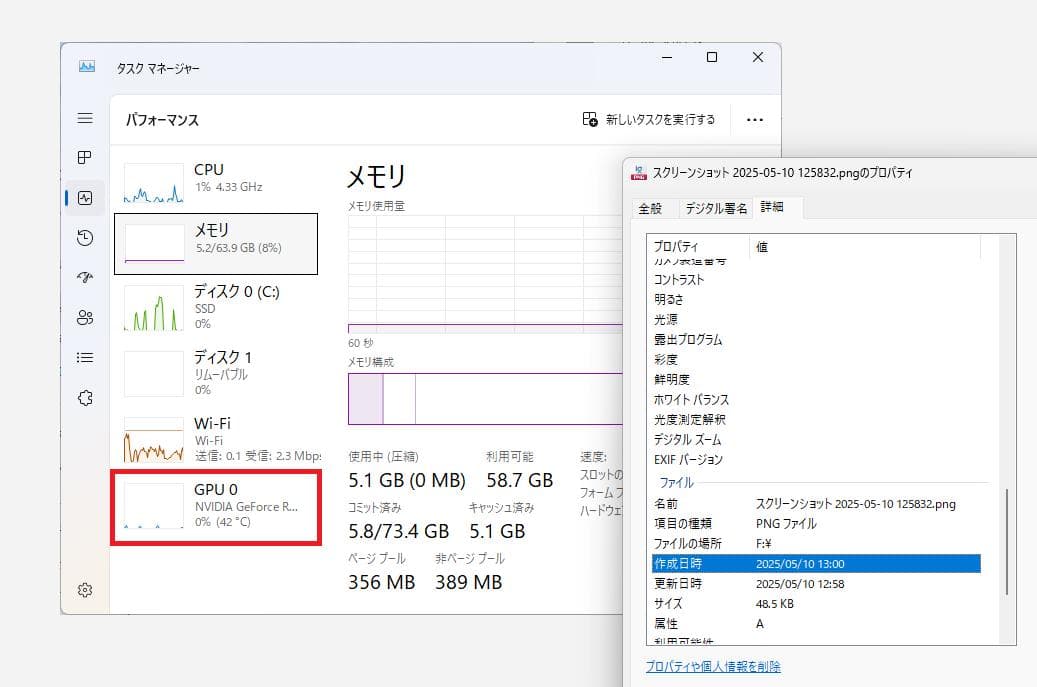Screen dimensions: 1037x687
Task: Open the Users page icon
Action: click(85, 318)
